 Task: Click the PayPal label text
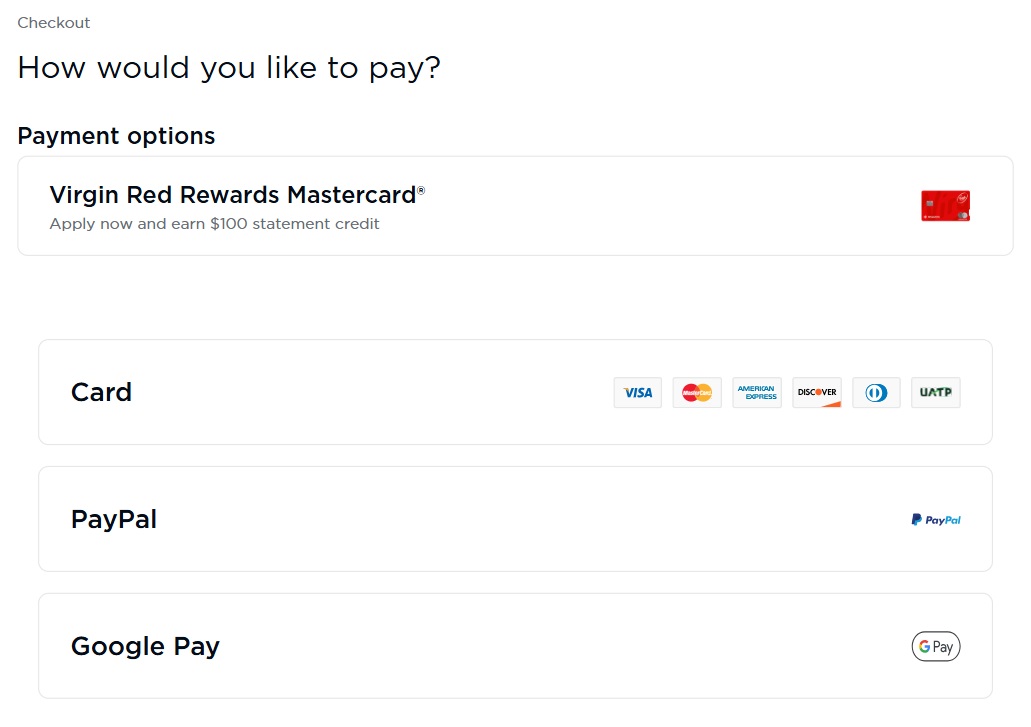click(114, 519)
